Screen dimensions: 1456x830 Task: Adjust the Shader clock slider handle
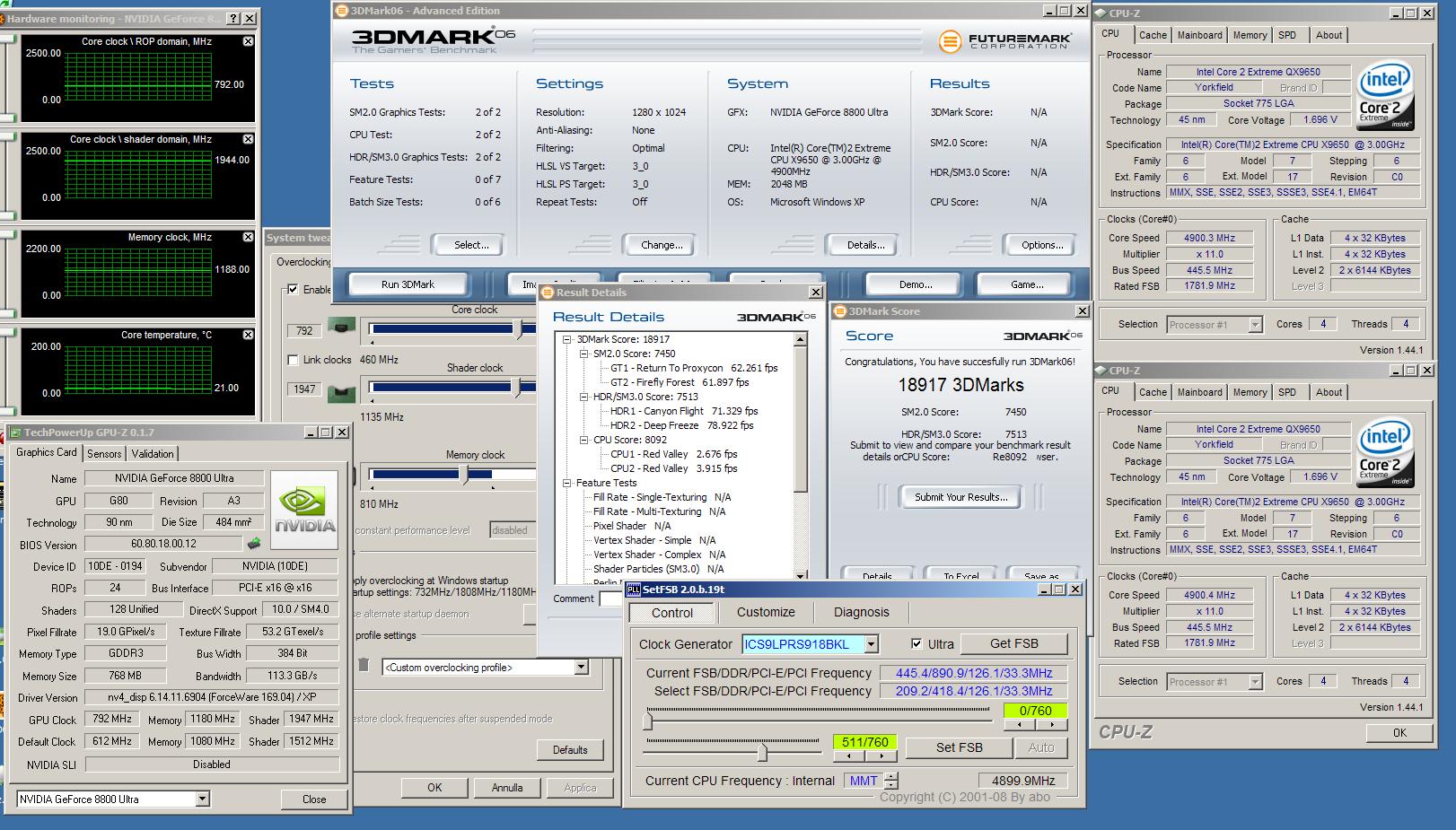[x=516, y=388]
